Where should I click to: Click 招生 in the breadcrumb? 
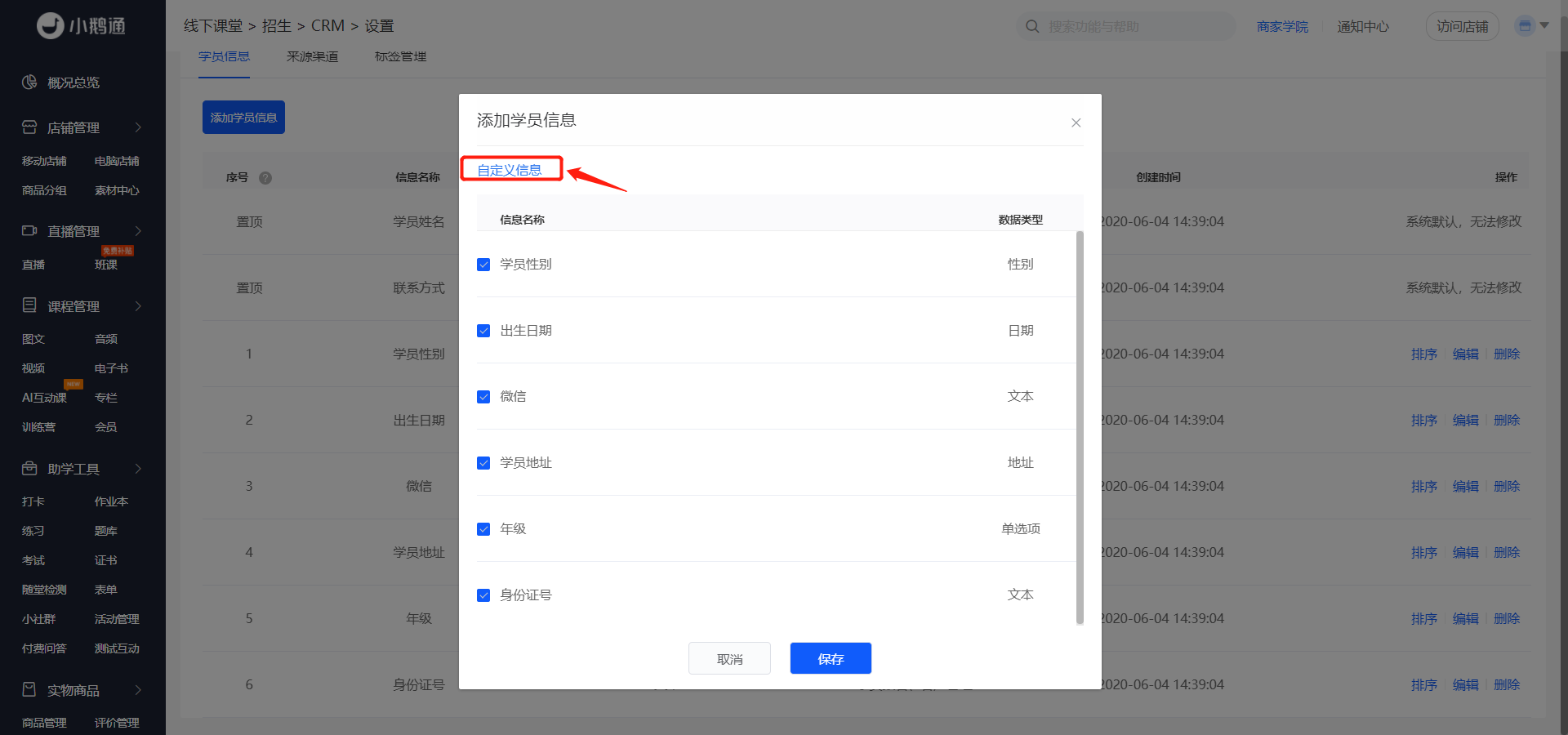tap(277, 26)
